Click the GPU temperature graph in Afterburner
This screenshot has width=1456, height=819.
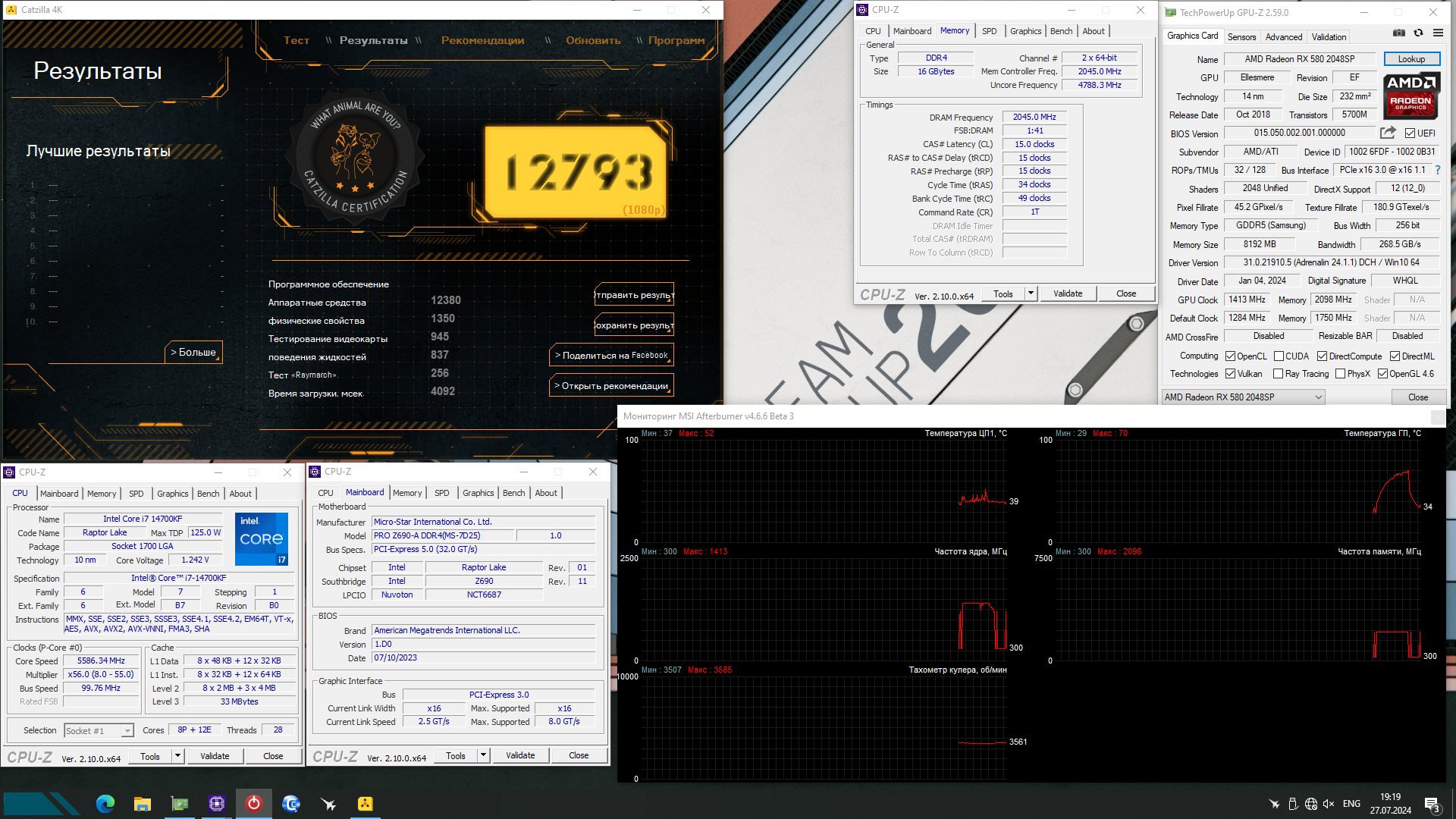click(x=1238, y=491)
